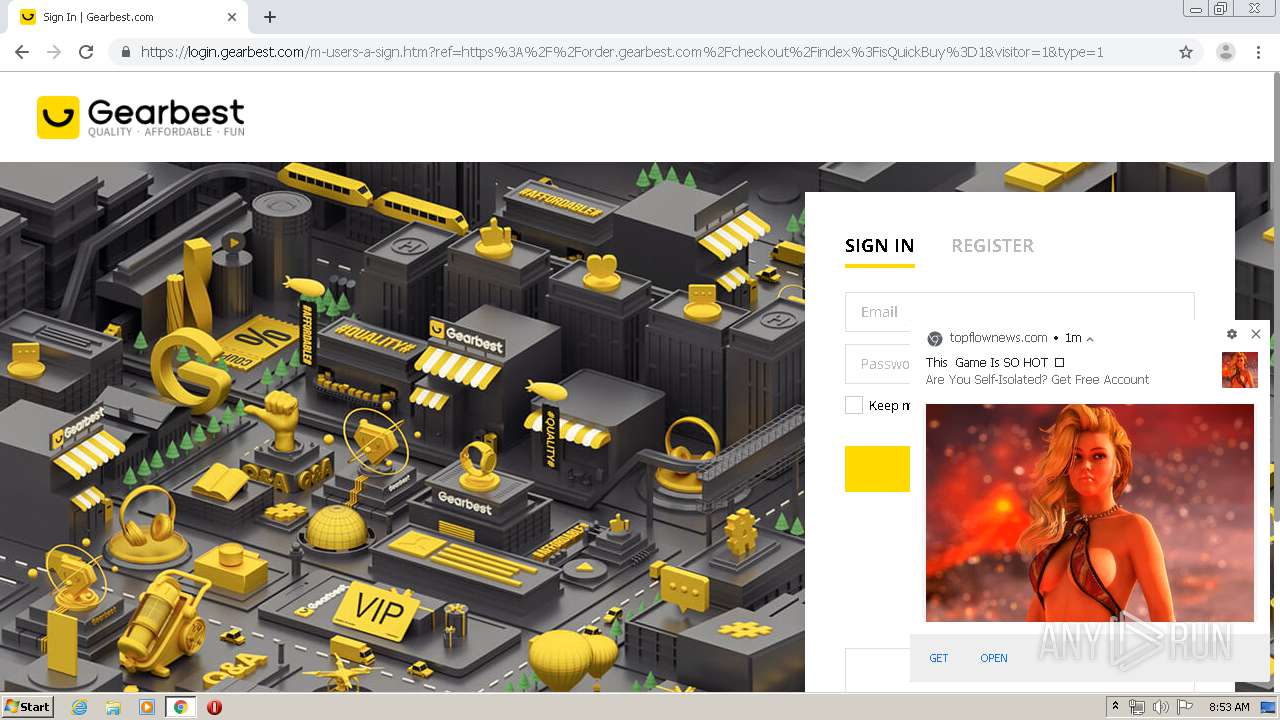Click the large notification banner image
Viewport: 1280px width, 720px height.
coord(1090,513)
